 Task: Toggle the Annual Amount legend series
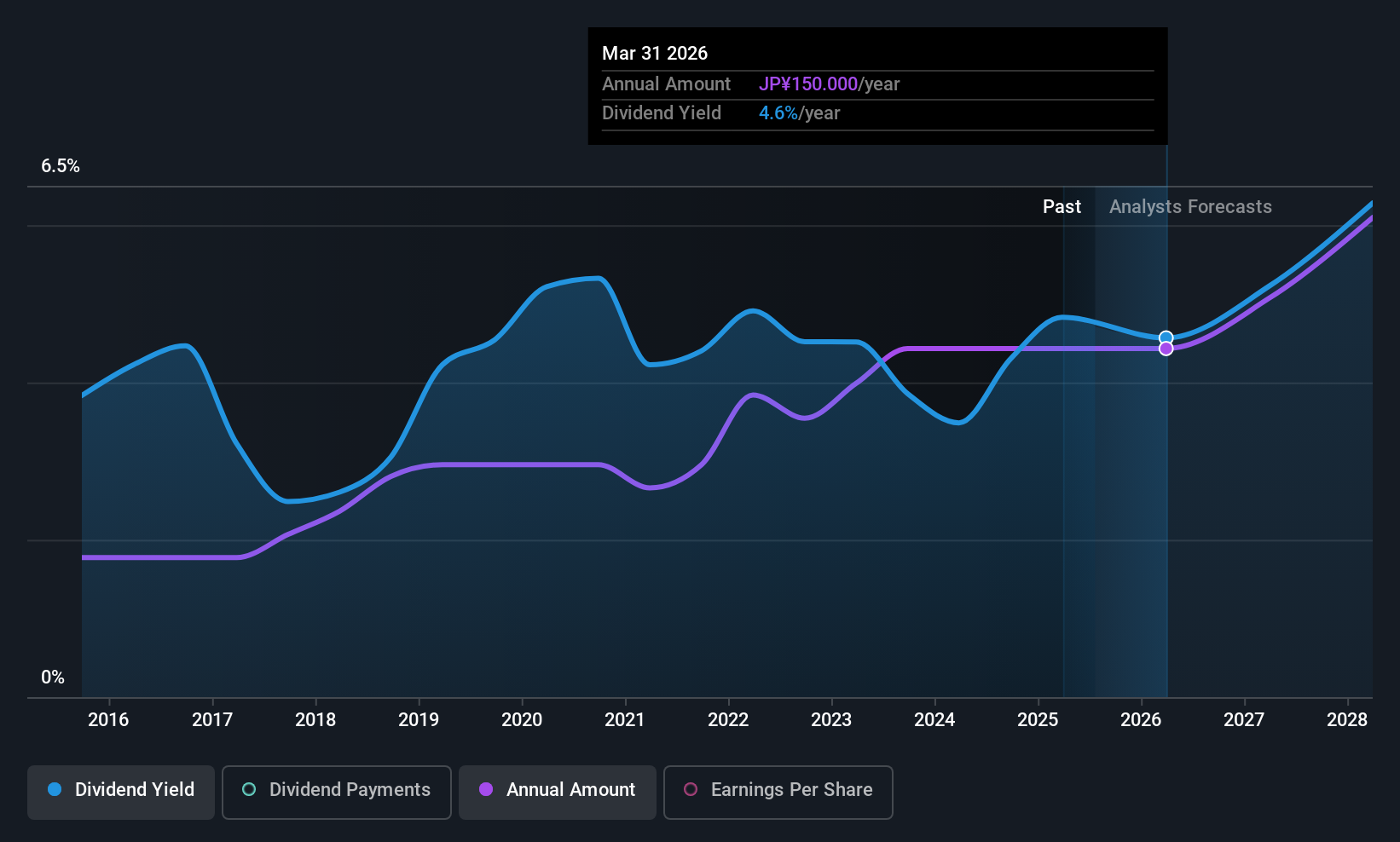(x=558, y=792)
